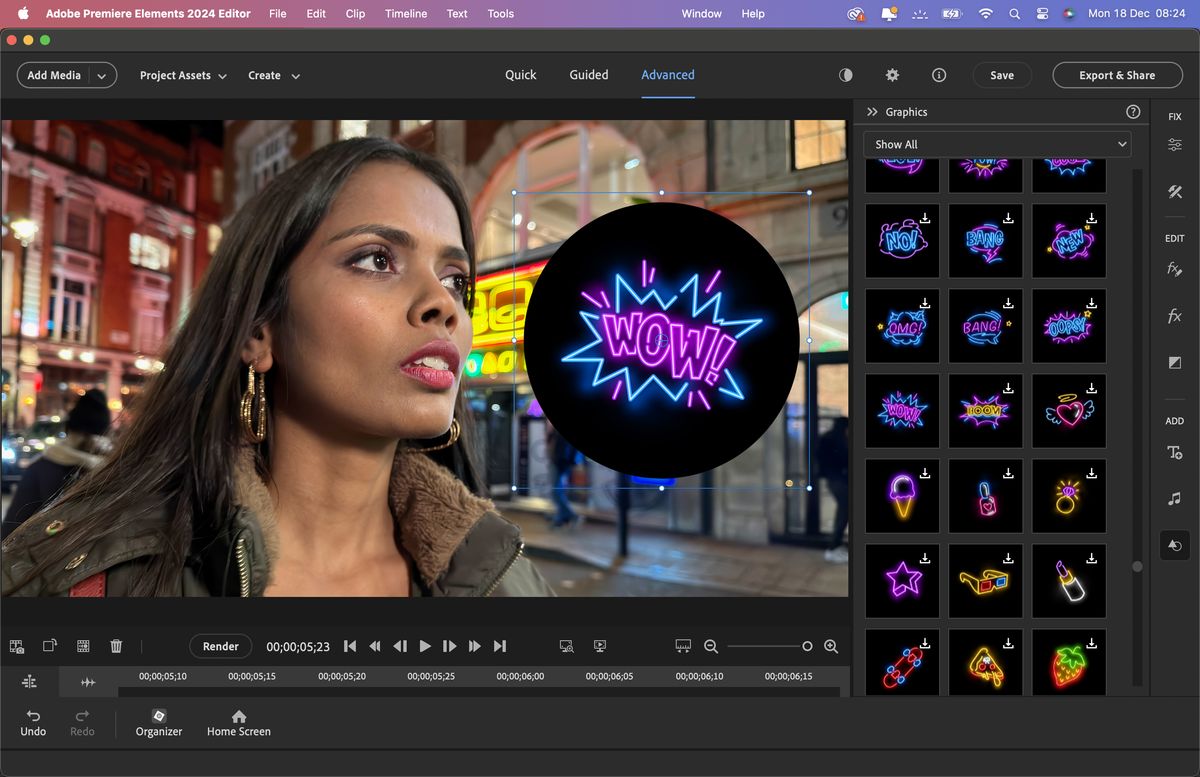1200x777 pixels.
Task: Click the Export & Share button
Action: (x=1117, y=75)
